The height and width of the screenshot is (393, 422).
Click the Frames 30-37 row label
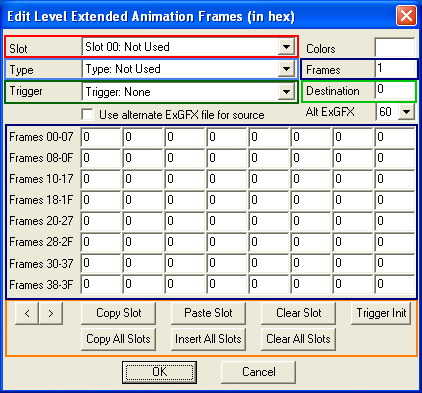pos(41,264)
